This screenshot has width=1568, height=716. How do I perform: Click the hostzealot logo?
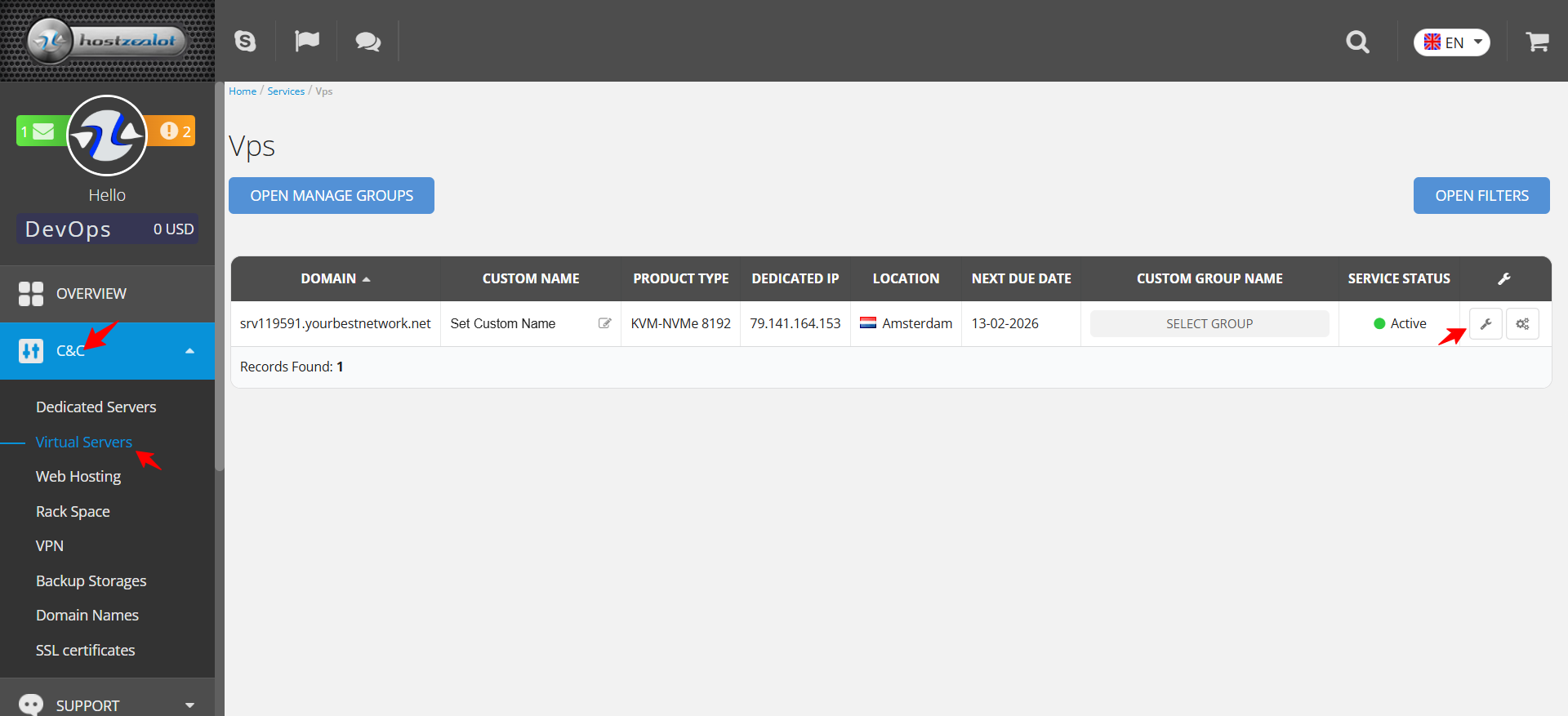107,41
